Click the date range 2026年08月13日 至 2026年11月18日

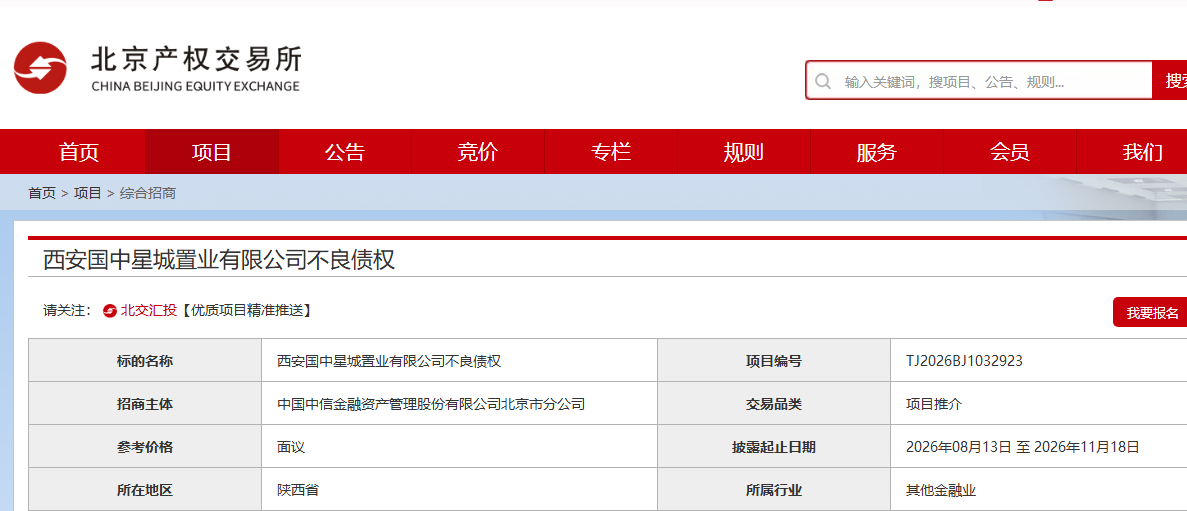pyautogui.click(x=1022, y=447)
